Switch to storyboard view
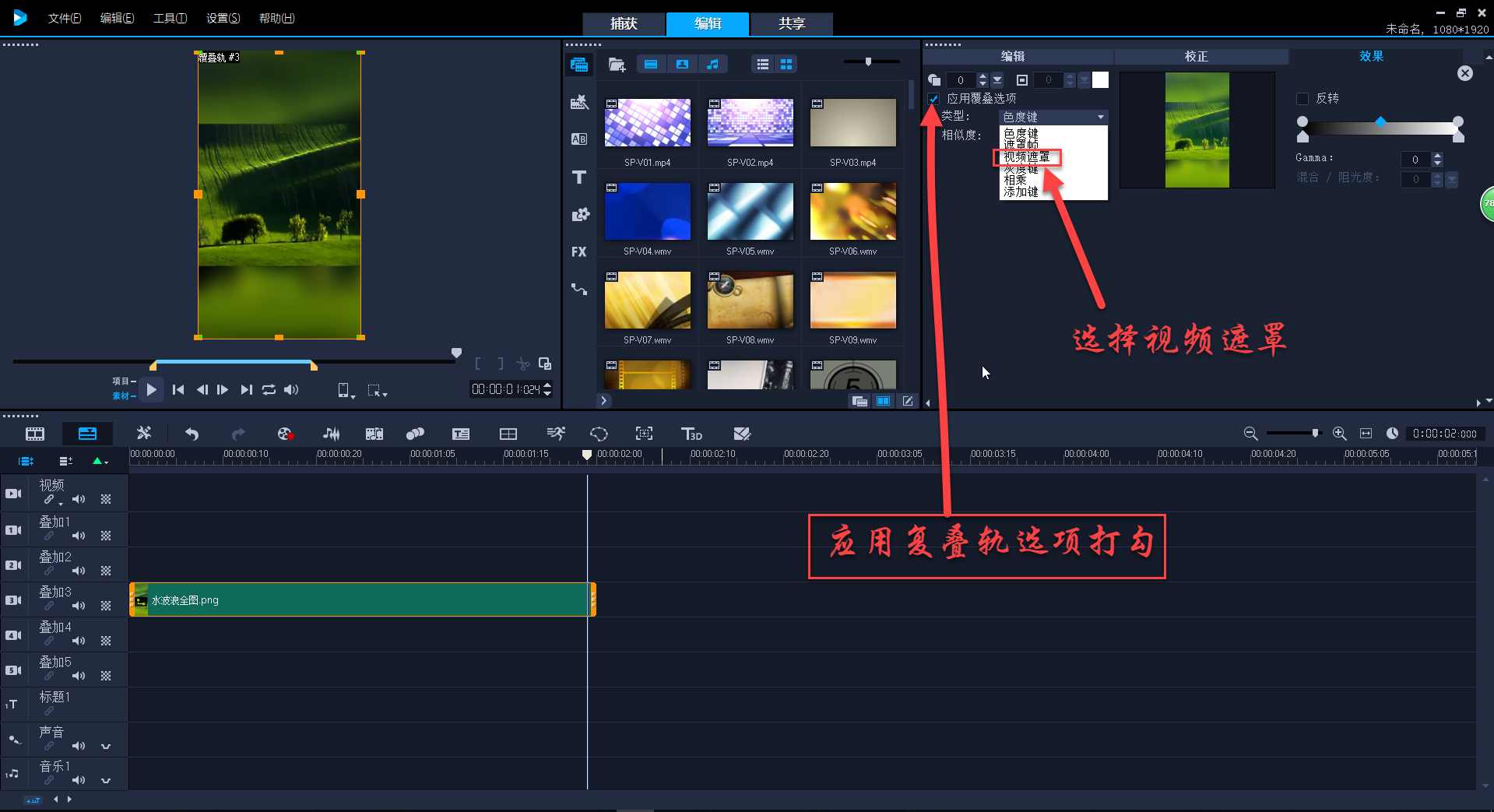 (x=35, y=434)
